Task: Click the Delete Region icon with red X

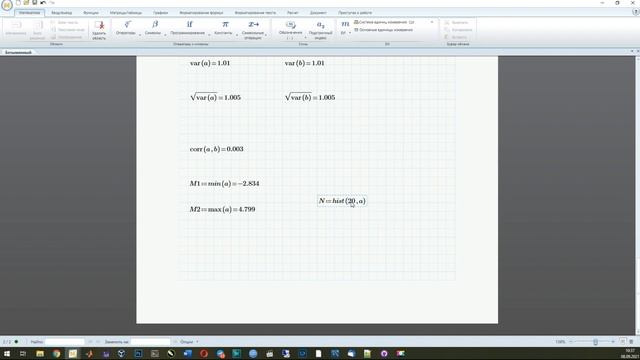Action: 99,26
